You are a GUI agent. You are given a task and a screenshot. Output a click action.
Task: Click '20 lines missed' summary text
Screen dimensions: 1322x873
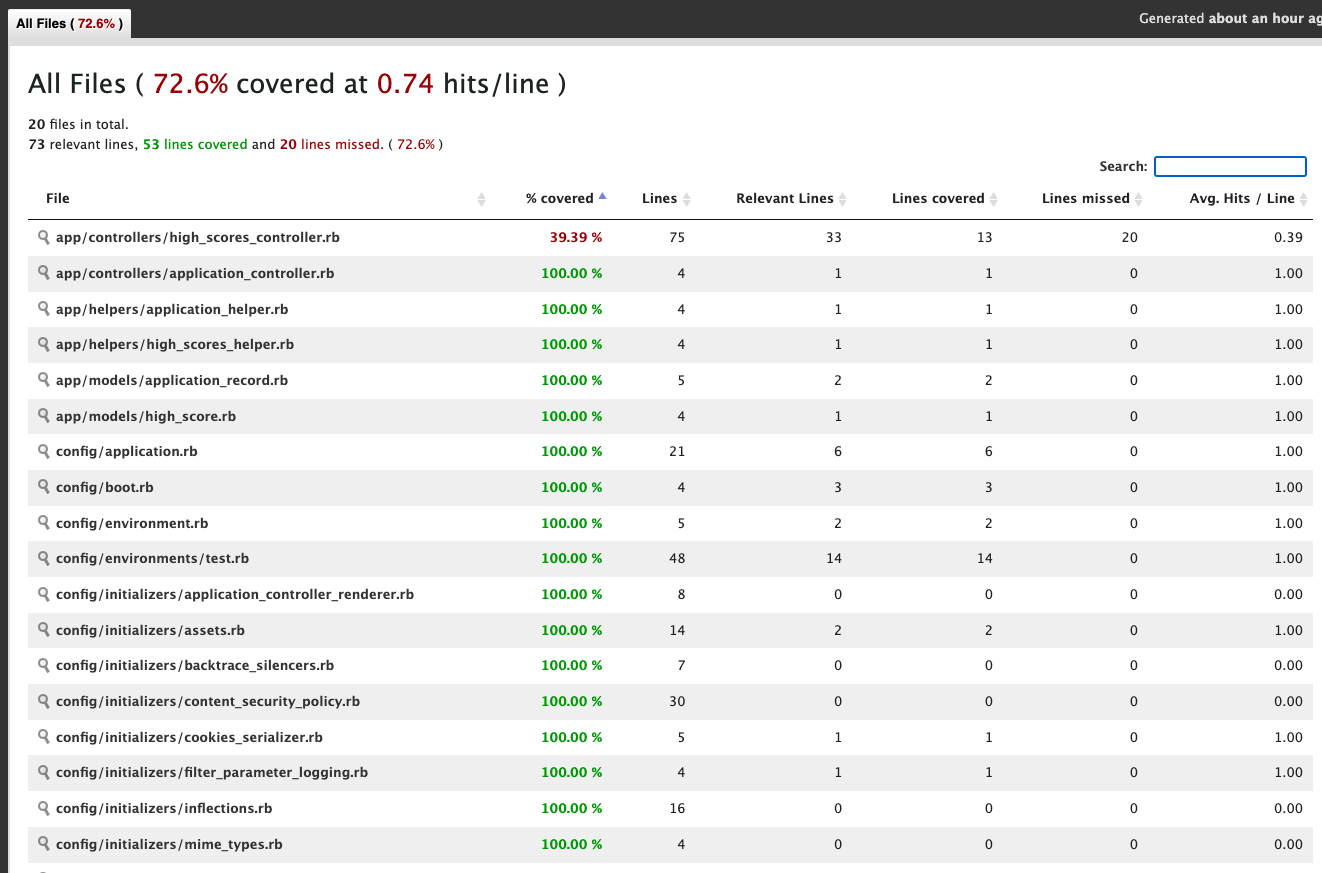coord(330,144)
